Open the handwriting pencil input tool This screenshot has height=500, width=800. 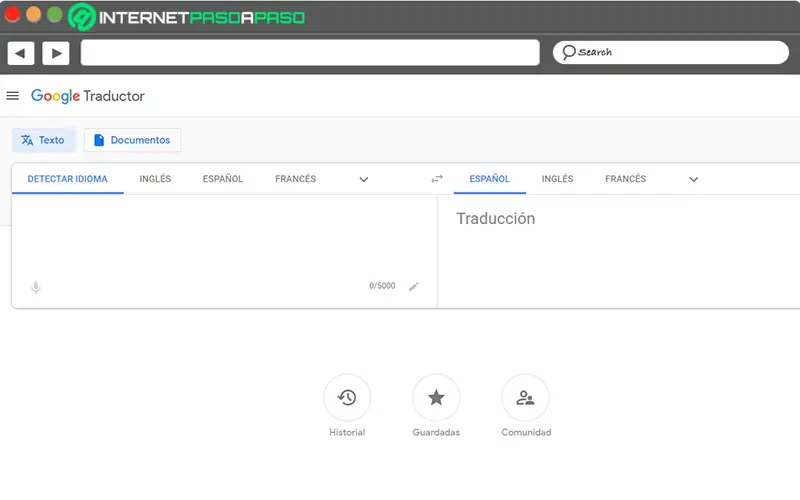pyautogui.click(x=414, y=286)
